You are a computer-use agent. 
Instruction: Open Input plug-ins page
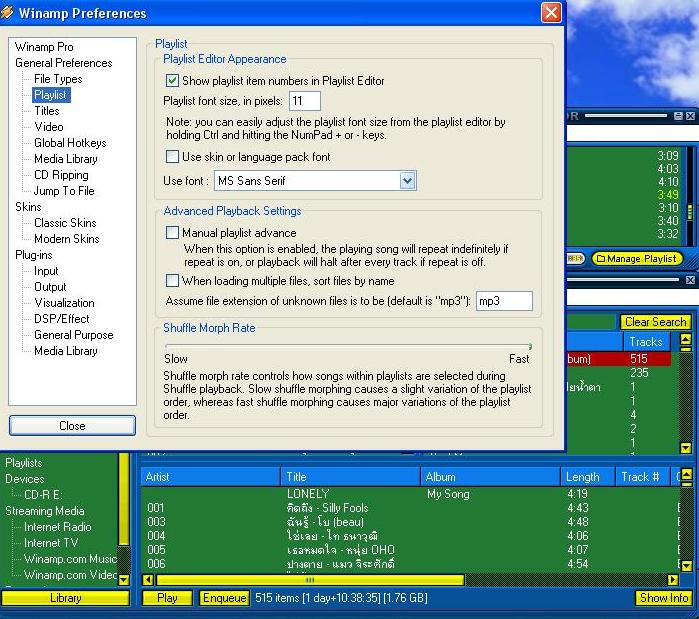coord(46,271)
